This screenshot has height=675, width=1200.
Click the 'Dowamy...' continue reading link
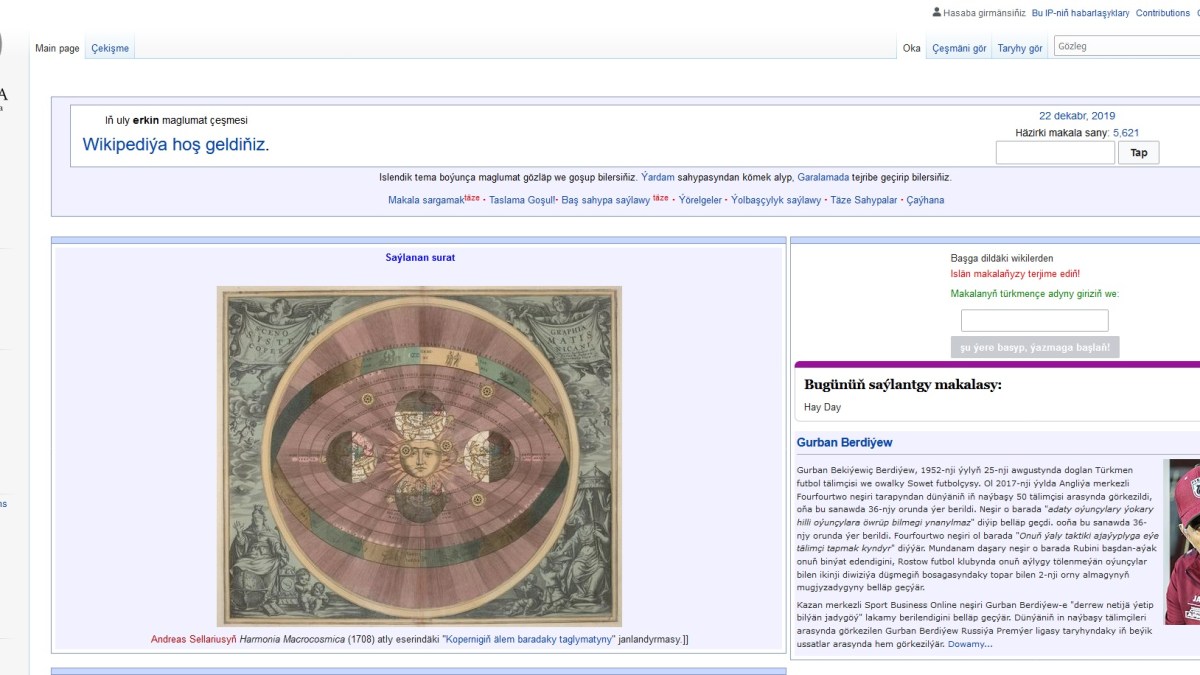click(x=970, y=644)
